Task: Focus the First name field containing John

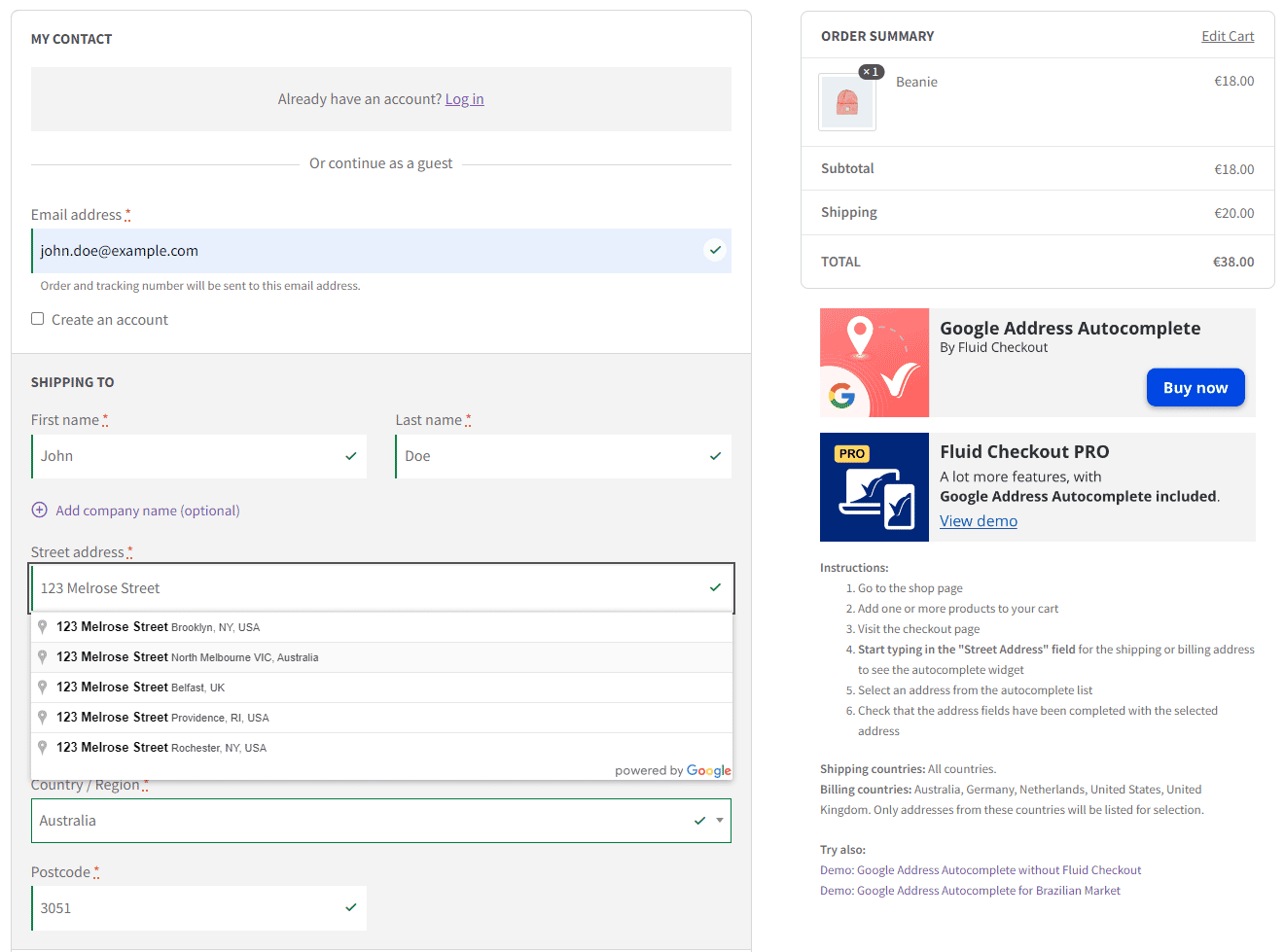Action: coord(199,456)
